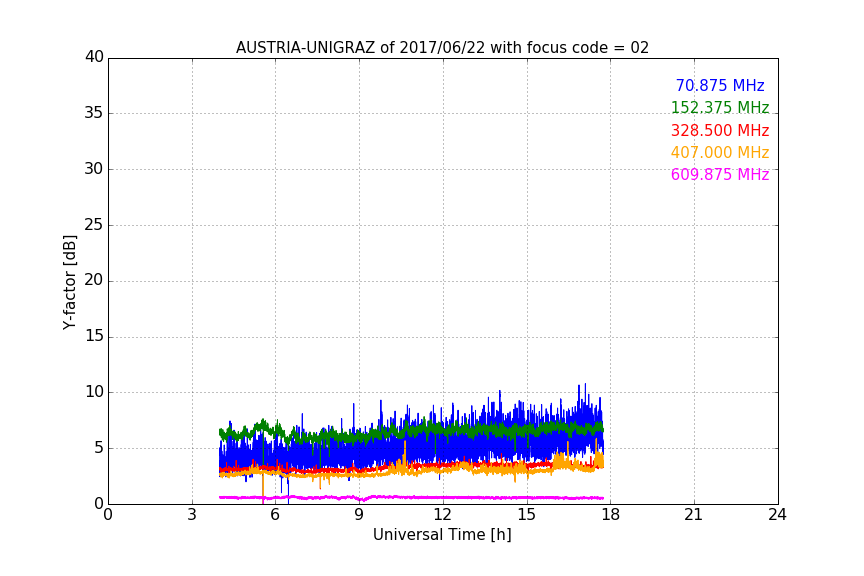Click the y-axis tick value 10
Viewport: 864px width, 576px height.
(94, 392)
